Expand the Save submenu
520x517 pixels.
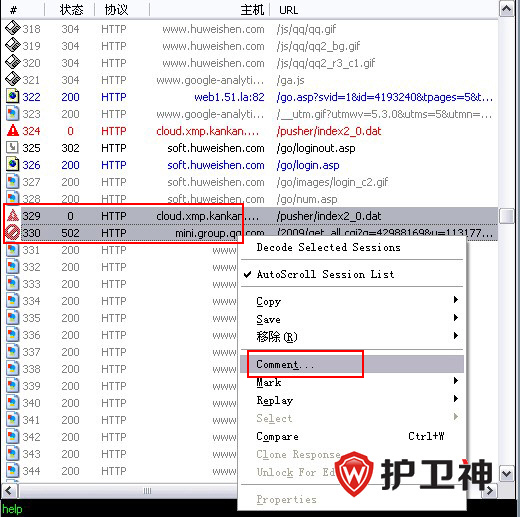pyautogui.click(x=352, y=319)
